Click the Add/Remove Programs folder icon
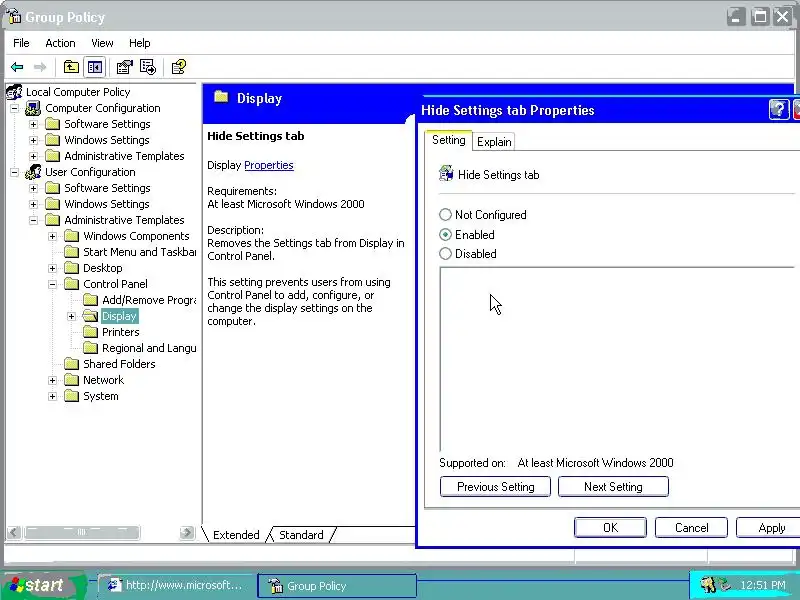800x600 pixels. click(x=90, y=300)
